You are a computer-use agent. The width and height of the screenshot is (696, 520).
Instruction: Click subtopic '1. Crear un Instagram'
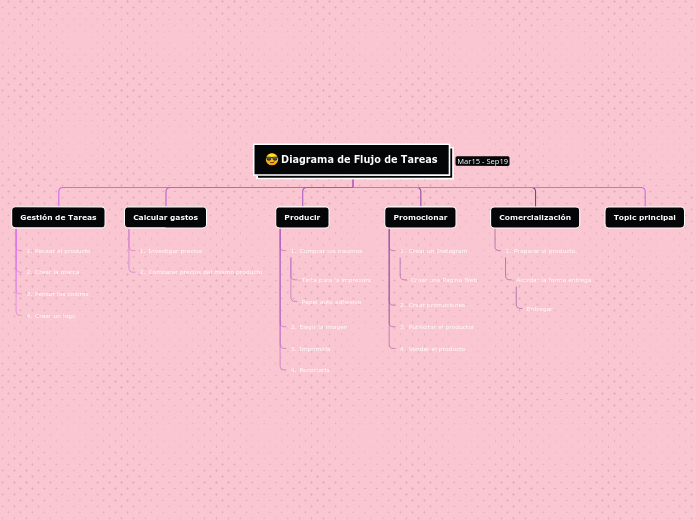tap(433, 251)
